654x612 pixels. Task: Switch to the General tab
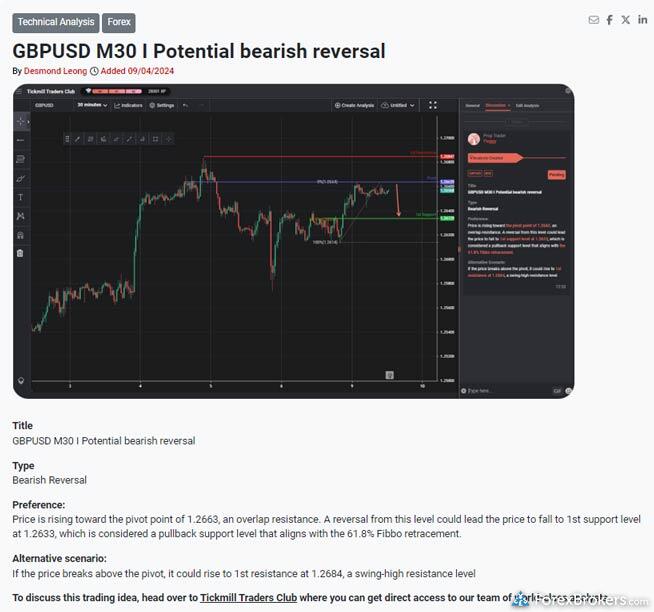tap(472, 105)
